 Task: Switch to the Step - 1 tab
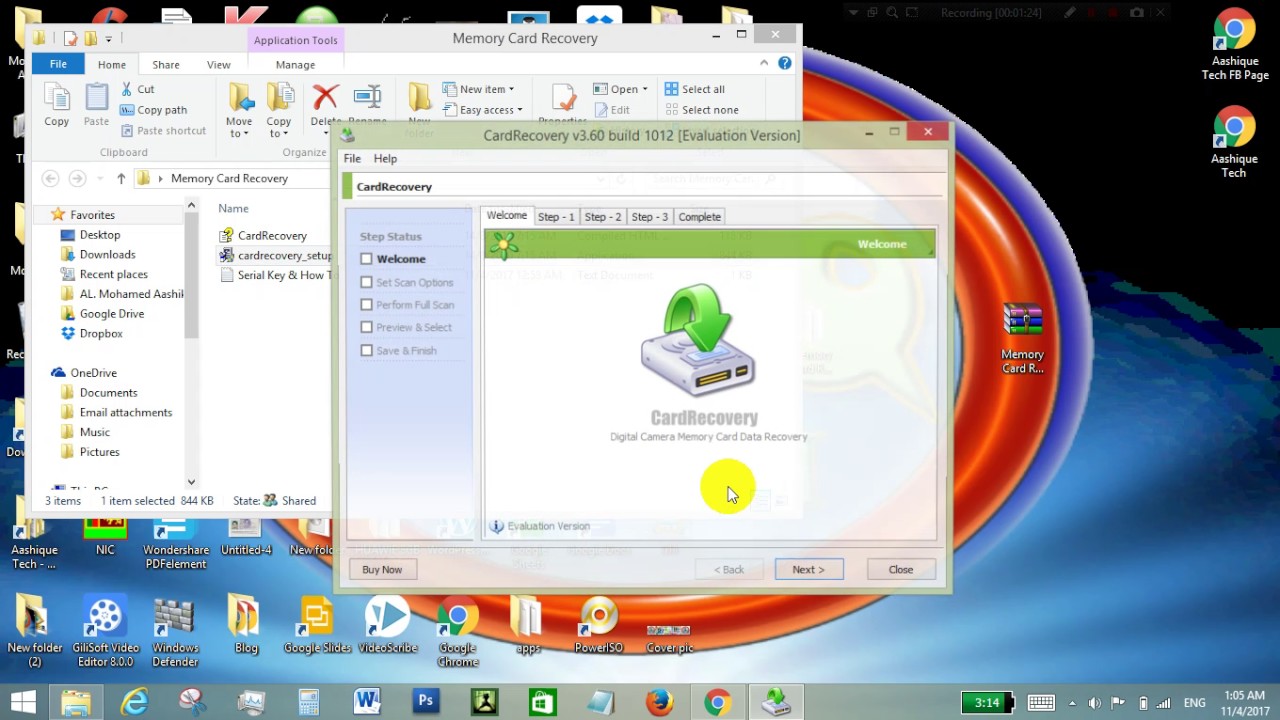[x=556, y=217]
